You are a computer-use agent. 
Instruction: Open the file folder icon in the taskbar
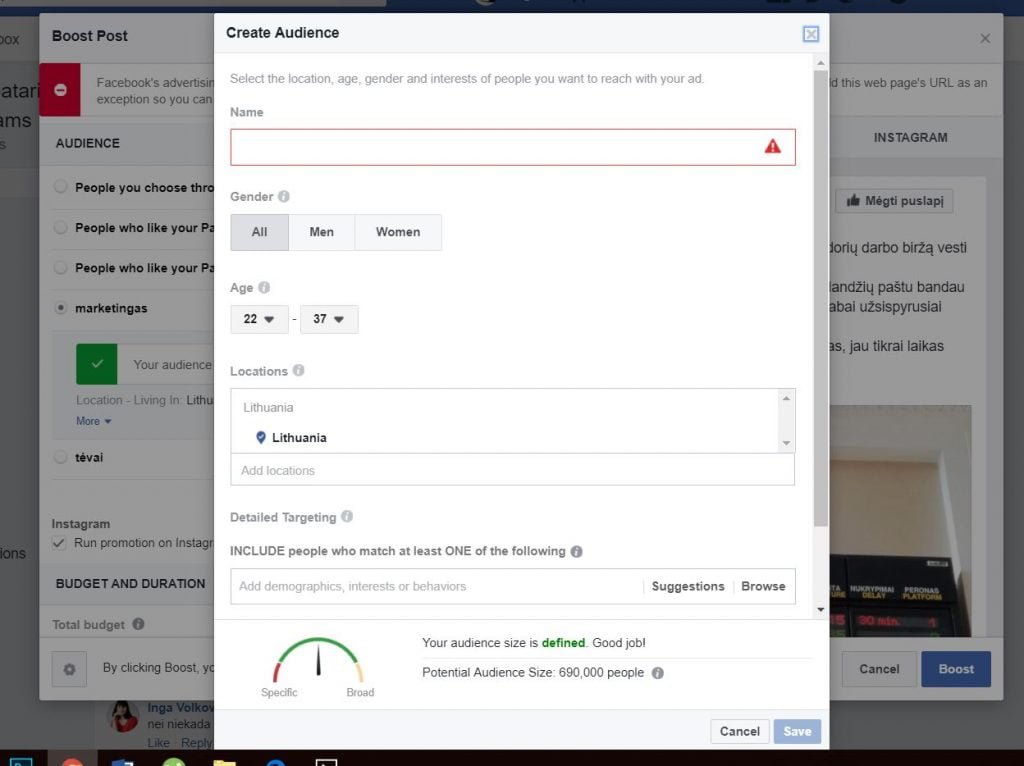[224, 761]
